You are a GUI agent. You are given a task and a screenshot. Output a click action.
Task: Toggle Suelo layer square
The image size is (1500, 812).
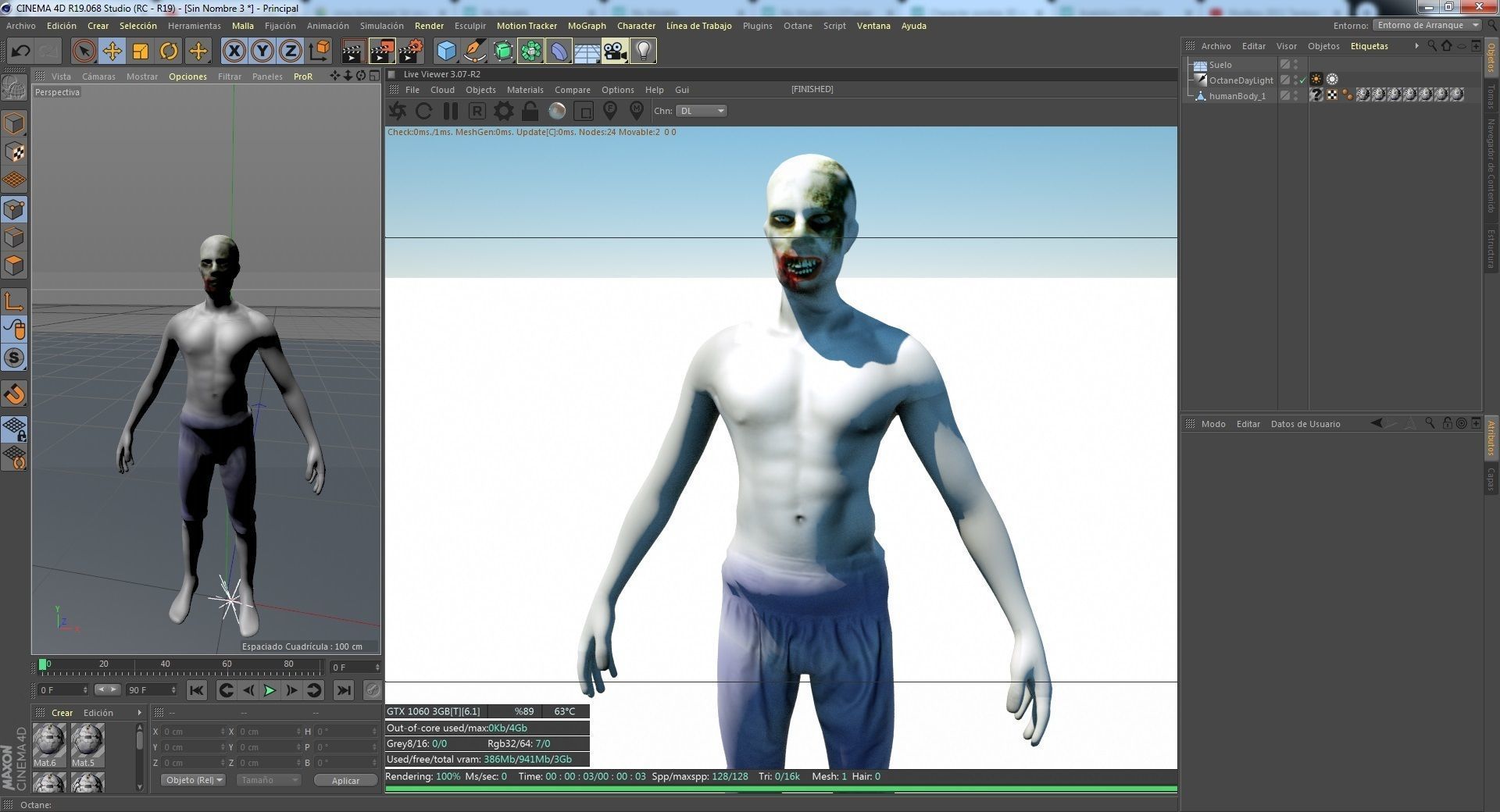[1284, 65]
